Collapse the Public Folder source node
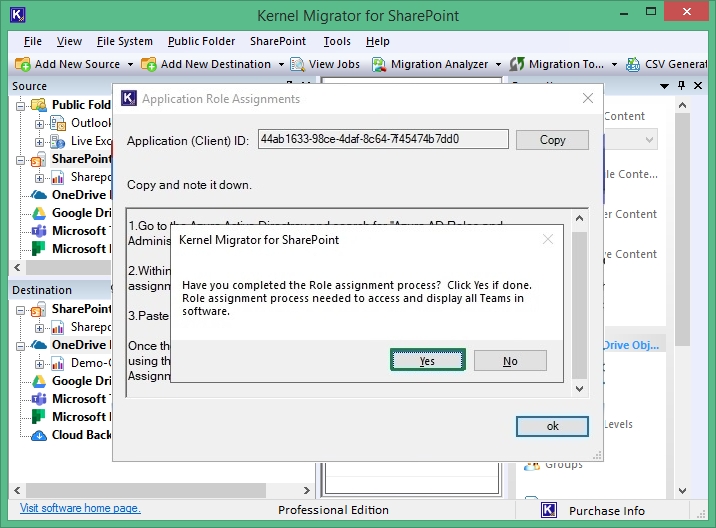Image resolution: width=716 pixels, height=528 pixels. coord(21,106)
